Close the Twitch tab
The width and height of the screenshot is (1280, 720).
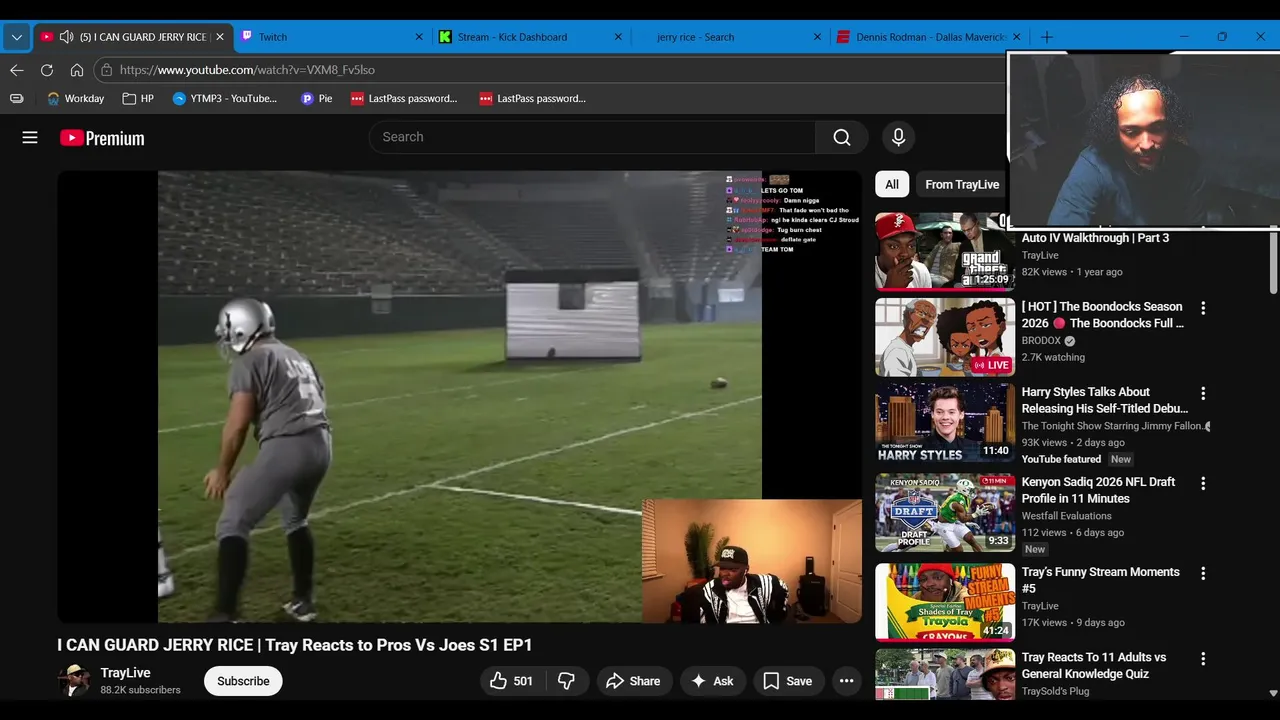click(x=421, y=37)
